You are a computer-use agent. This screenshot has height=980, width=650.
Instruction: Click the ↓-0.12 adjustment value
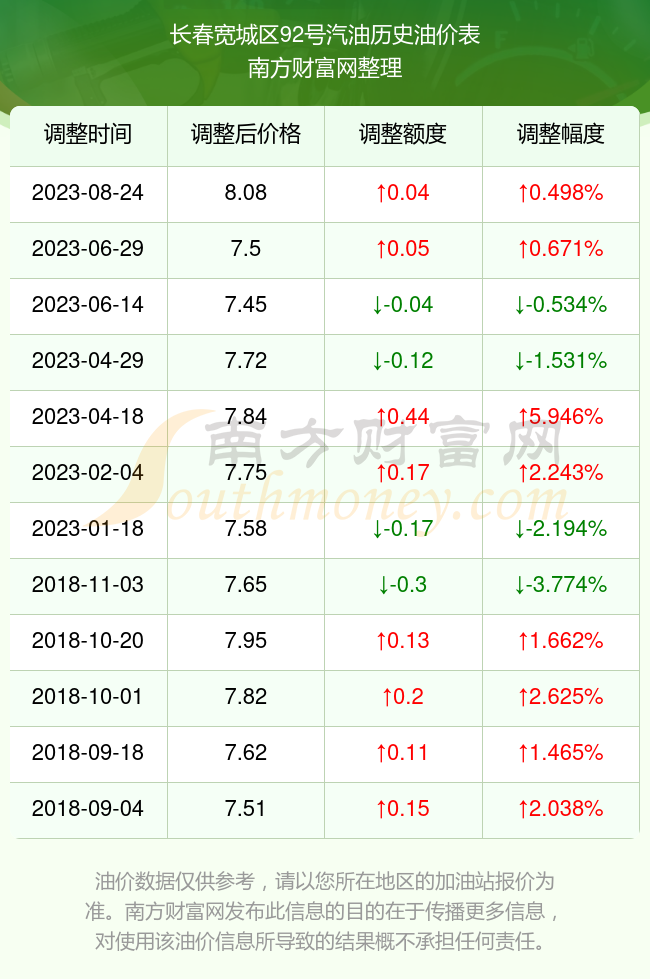[403, 361]
